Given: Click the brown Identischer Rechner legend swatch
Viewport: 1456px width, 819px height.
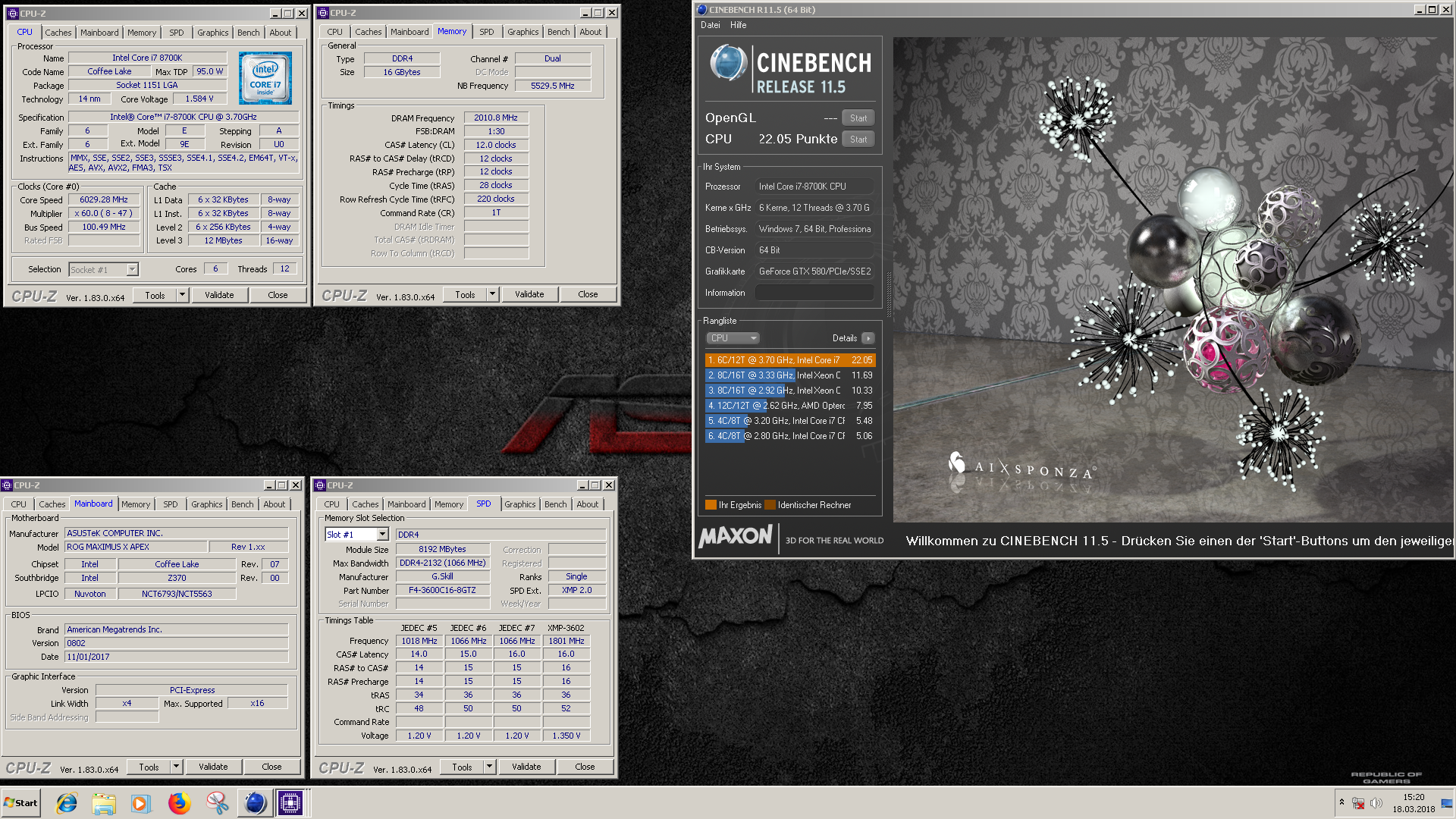Looking at the screenshot, I should point(770,505).
